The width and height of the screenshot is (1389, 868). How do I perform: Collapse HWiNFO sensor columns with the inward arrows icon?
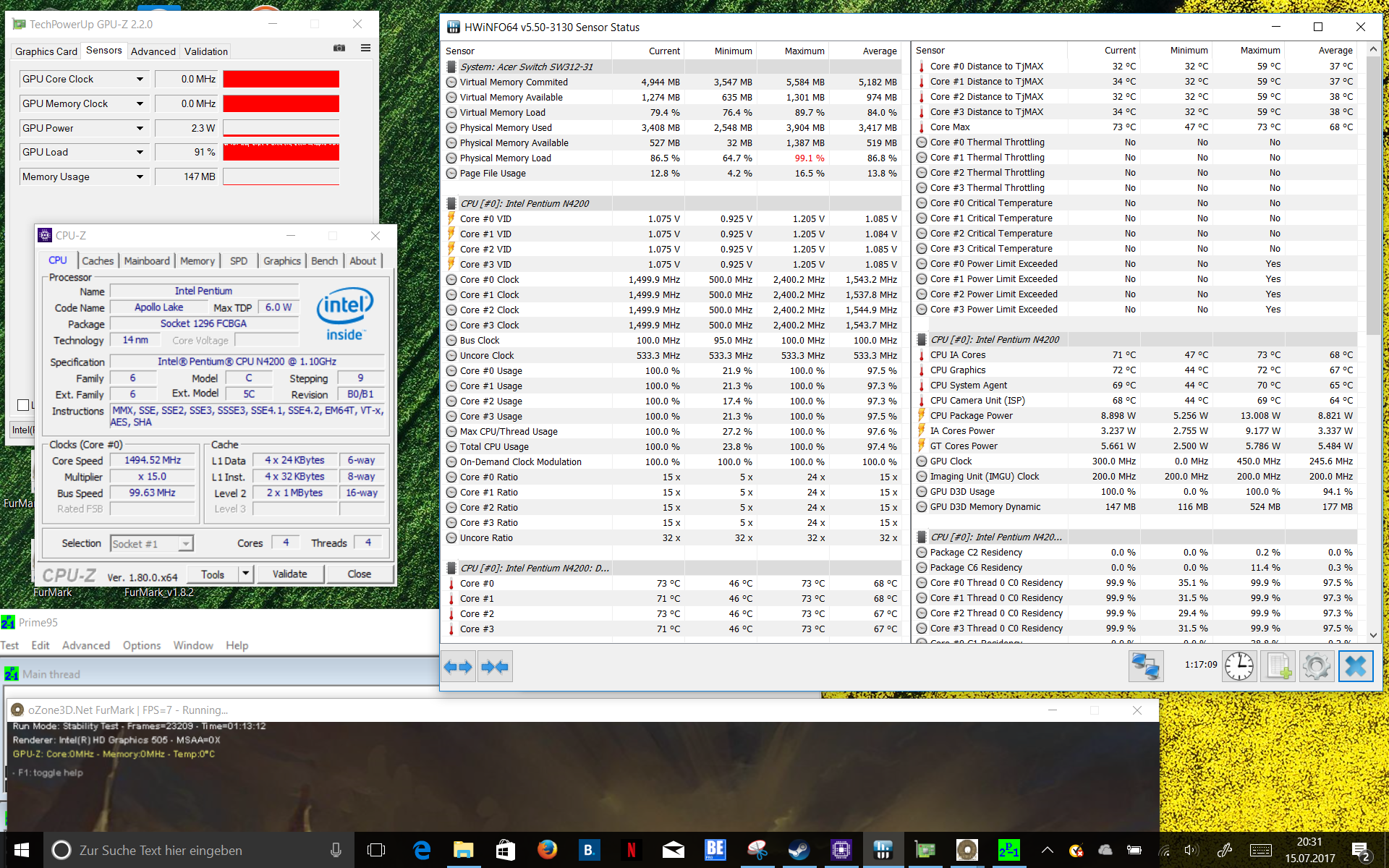coord(495,666)
